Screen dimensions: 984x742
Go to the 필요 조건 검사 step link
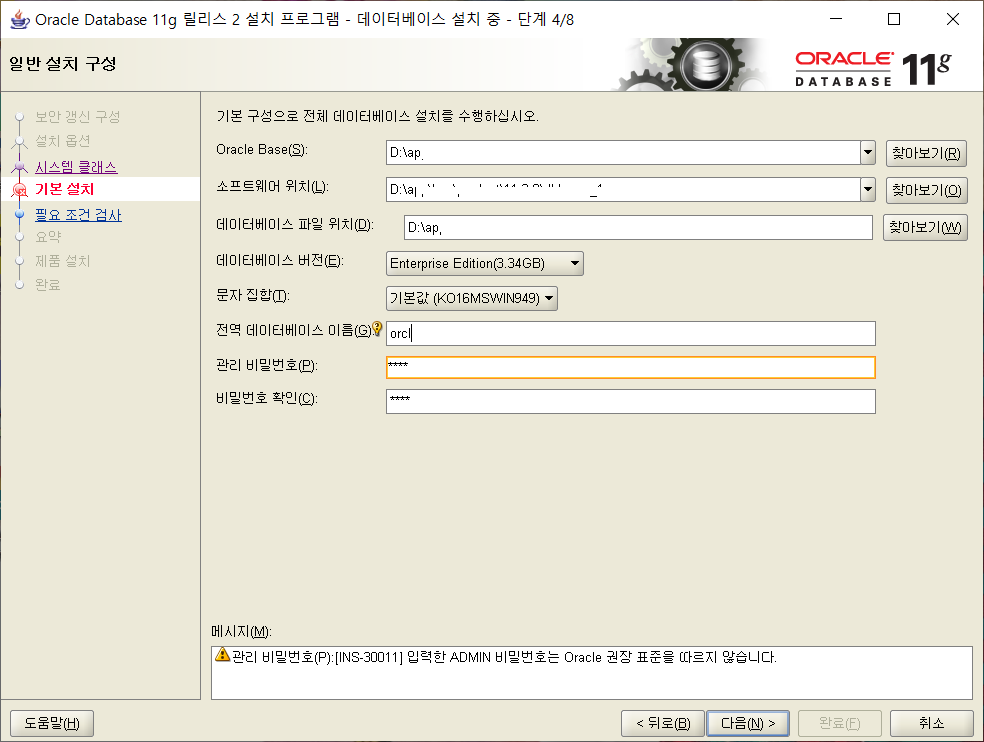click(x=78, y=215)
